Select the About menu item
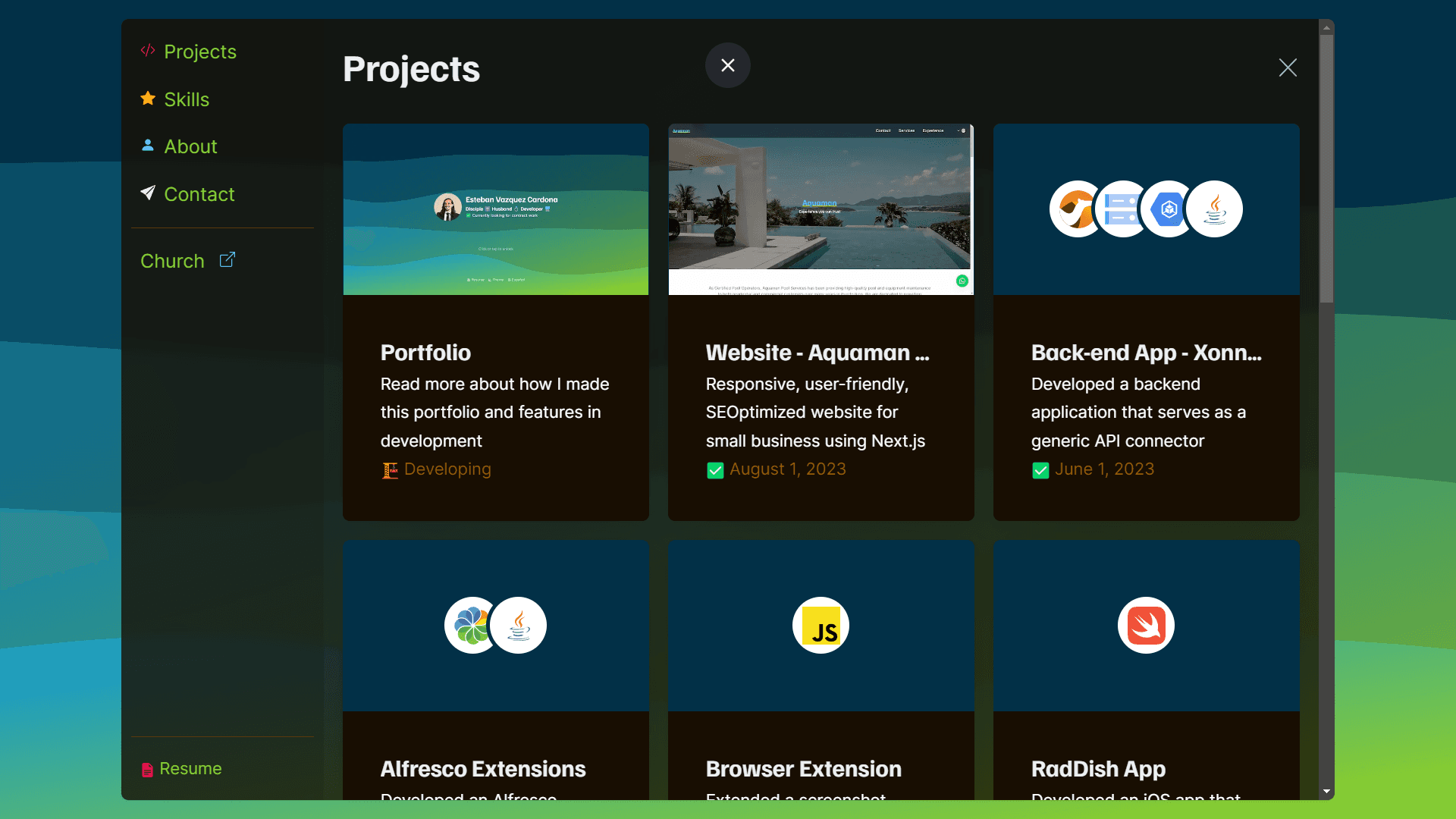The image size is (1456, 819). (x=190, y=146)
